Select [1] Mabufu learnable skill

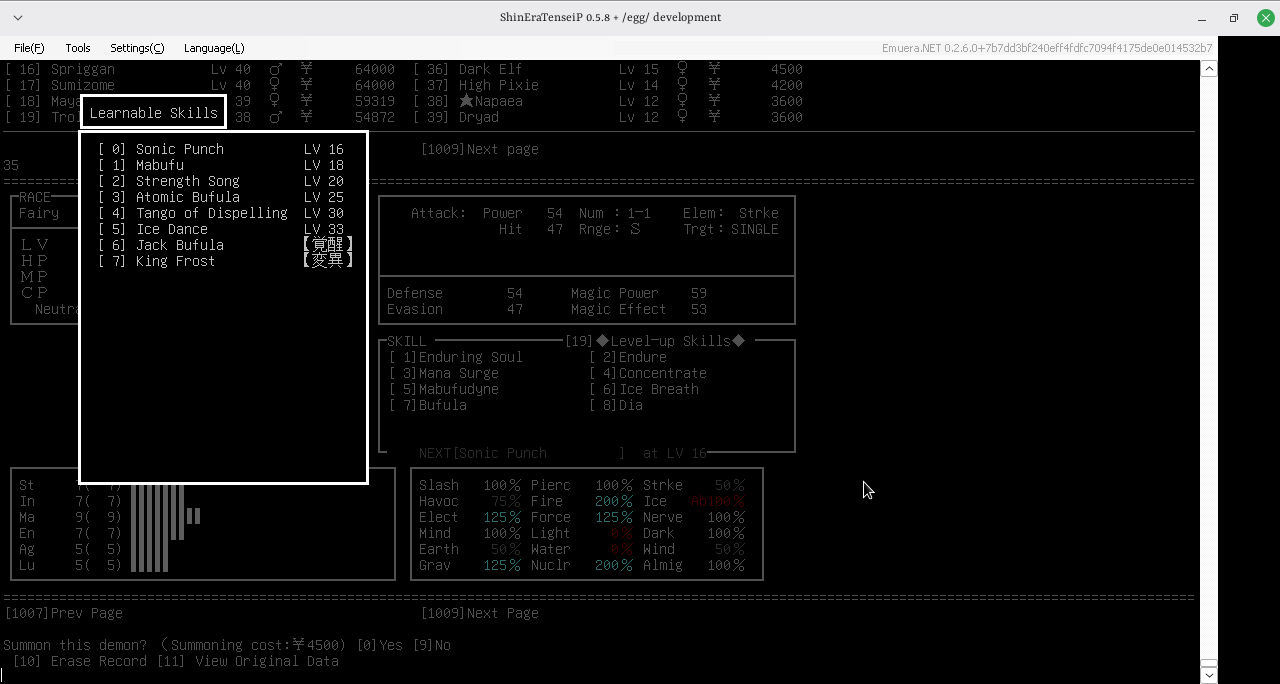click(221, 165)
